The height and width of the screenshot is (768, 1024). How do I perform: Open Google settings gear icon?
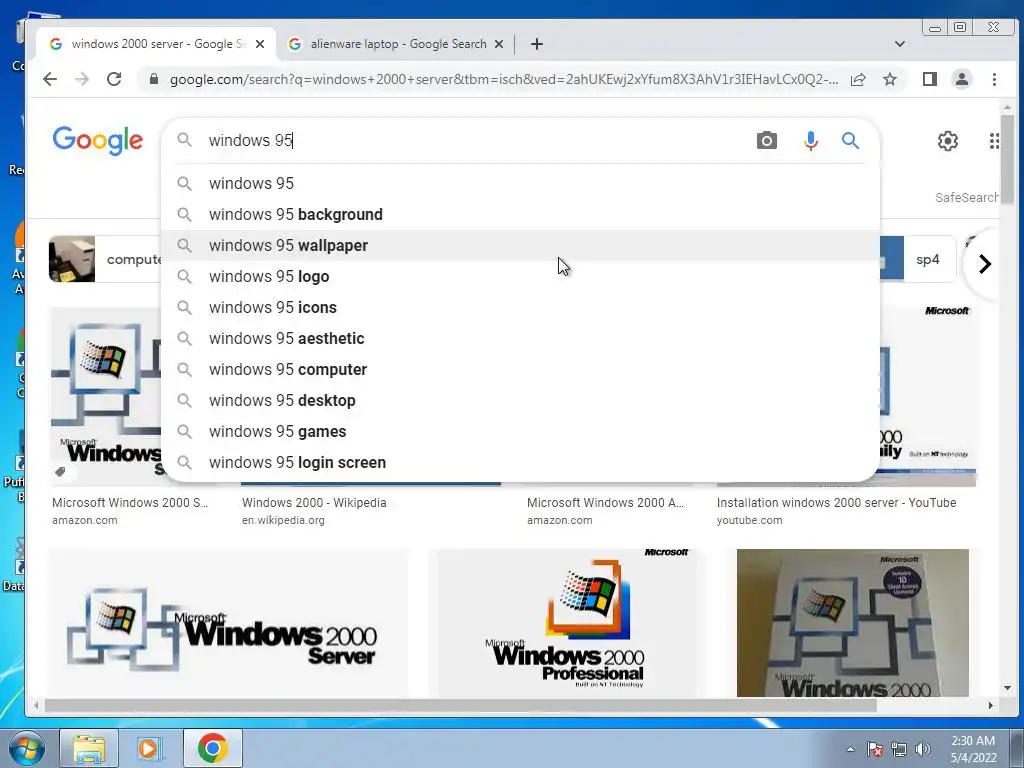948,140
